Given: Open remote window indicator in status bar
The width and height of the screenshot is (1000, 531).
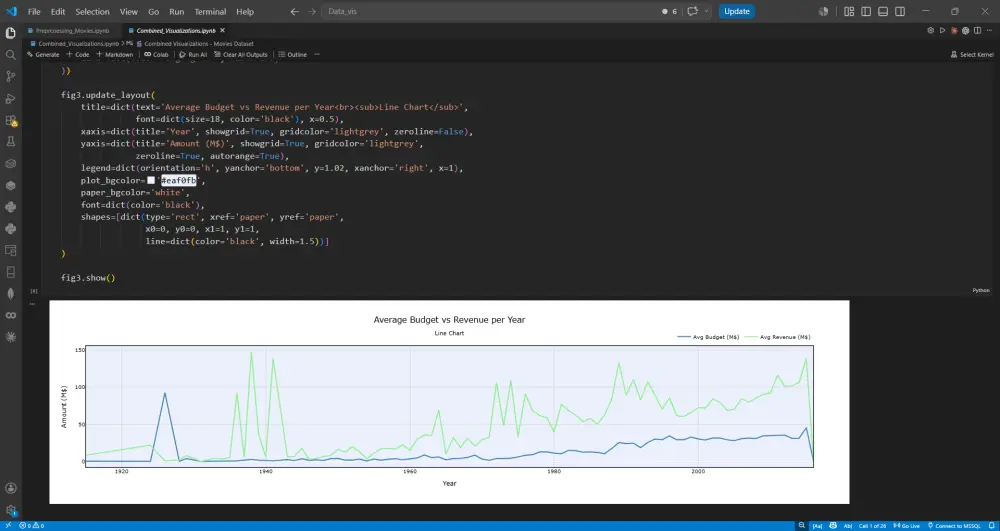Looking at the screenshot, I should [8, 526].
